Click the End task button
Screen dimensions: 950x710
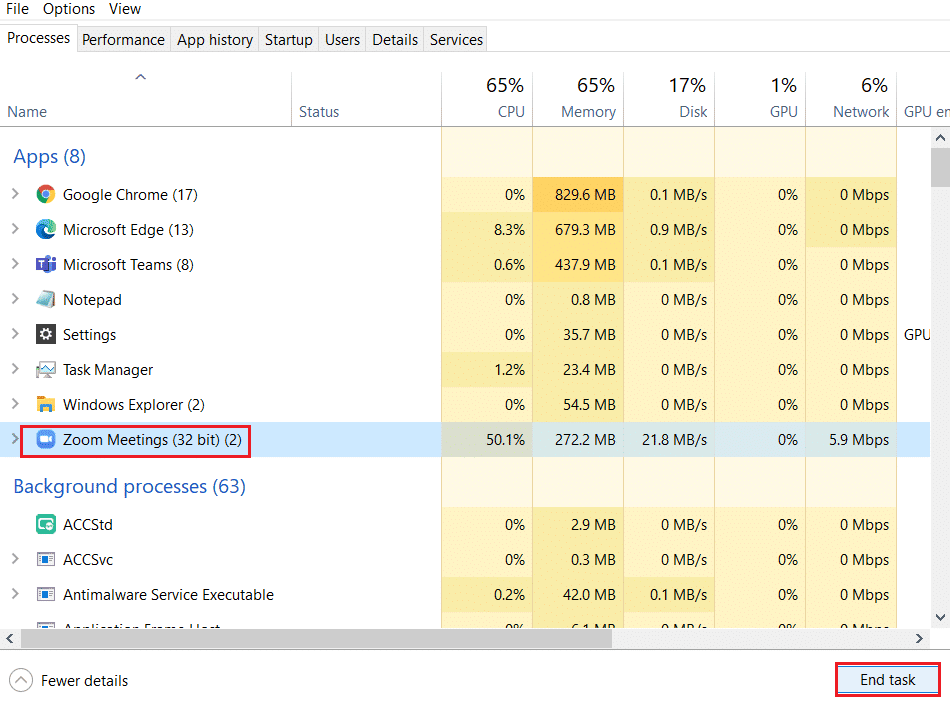887,679
